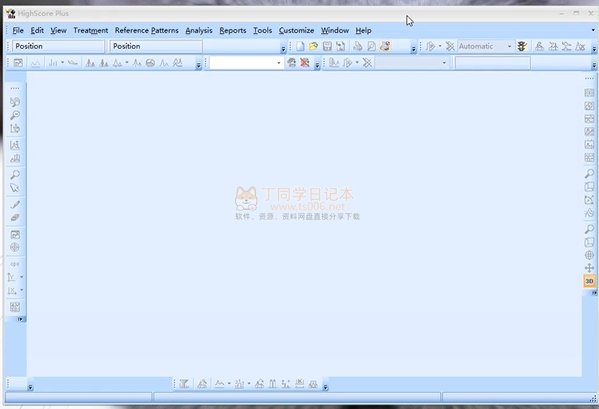599x409 pixels.
Task: Select the arrow pointer tool in left toolbar
Action: 15,188
